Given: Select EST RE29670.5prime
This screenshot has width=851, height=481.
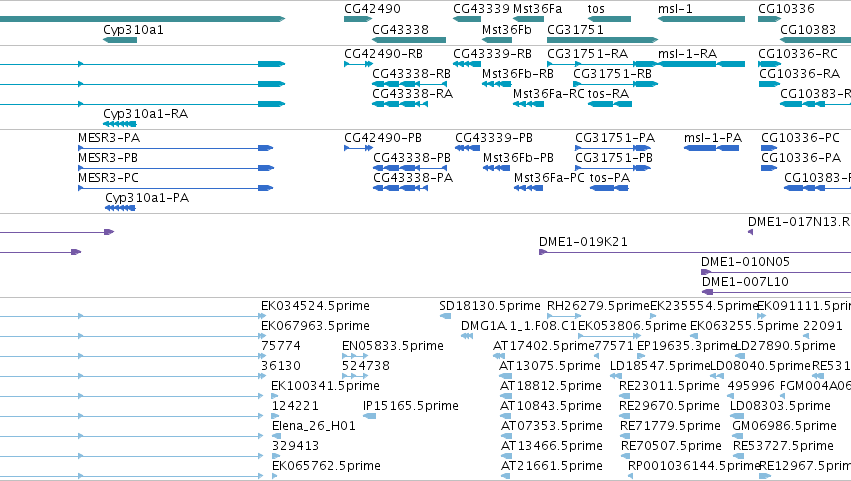Looking at the screenshot, I should [625, 416].
